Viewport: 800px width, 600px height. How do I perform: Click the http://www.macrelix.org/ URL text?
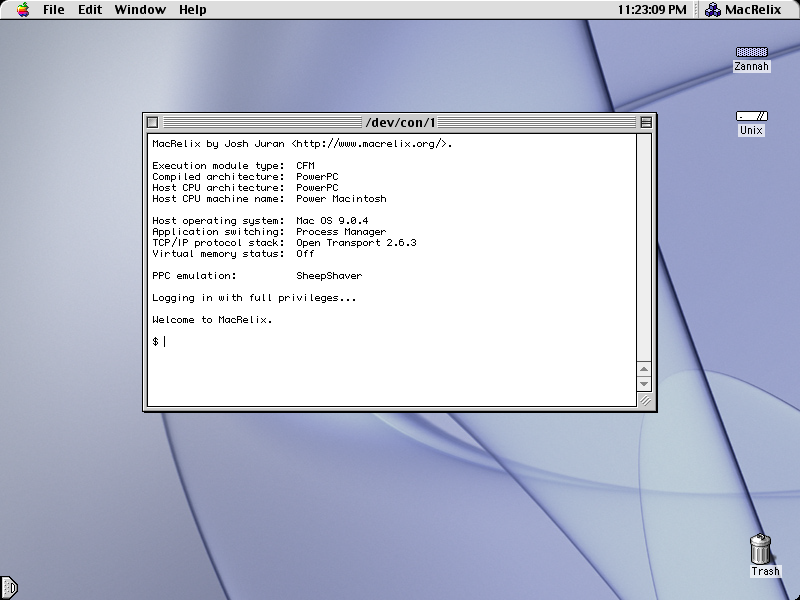coord(371,144)
